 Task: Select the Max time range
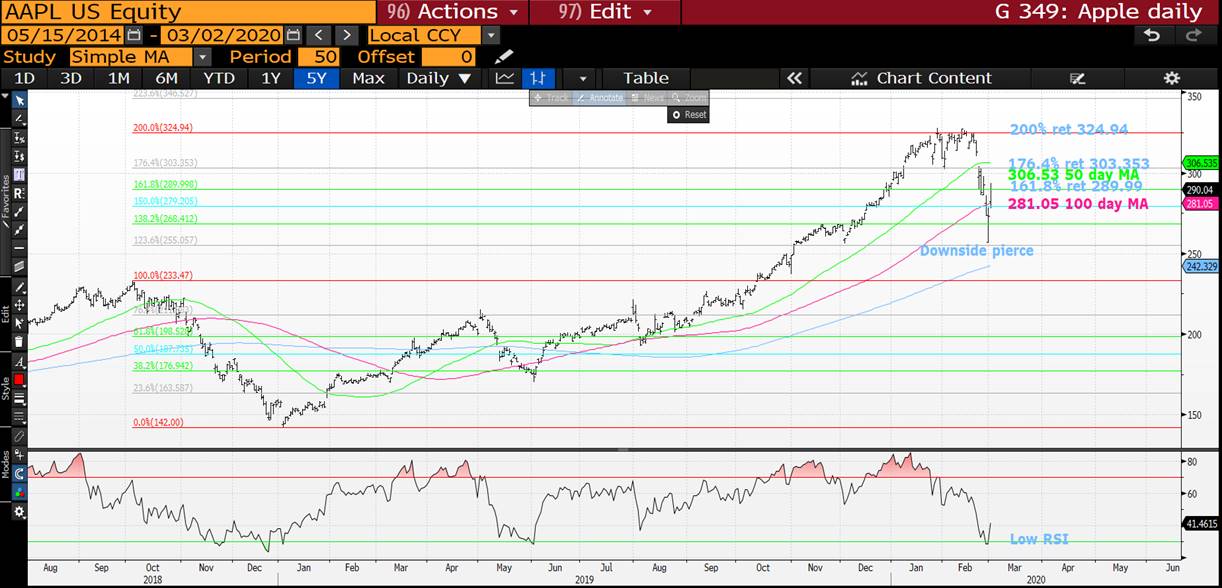[368, 78]
